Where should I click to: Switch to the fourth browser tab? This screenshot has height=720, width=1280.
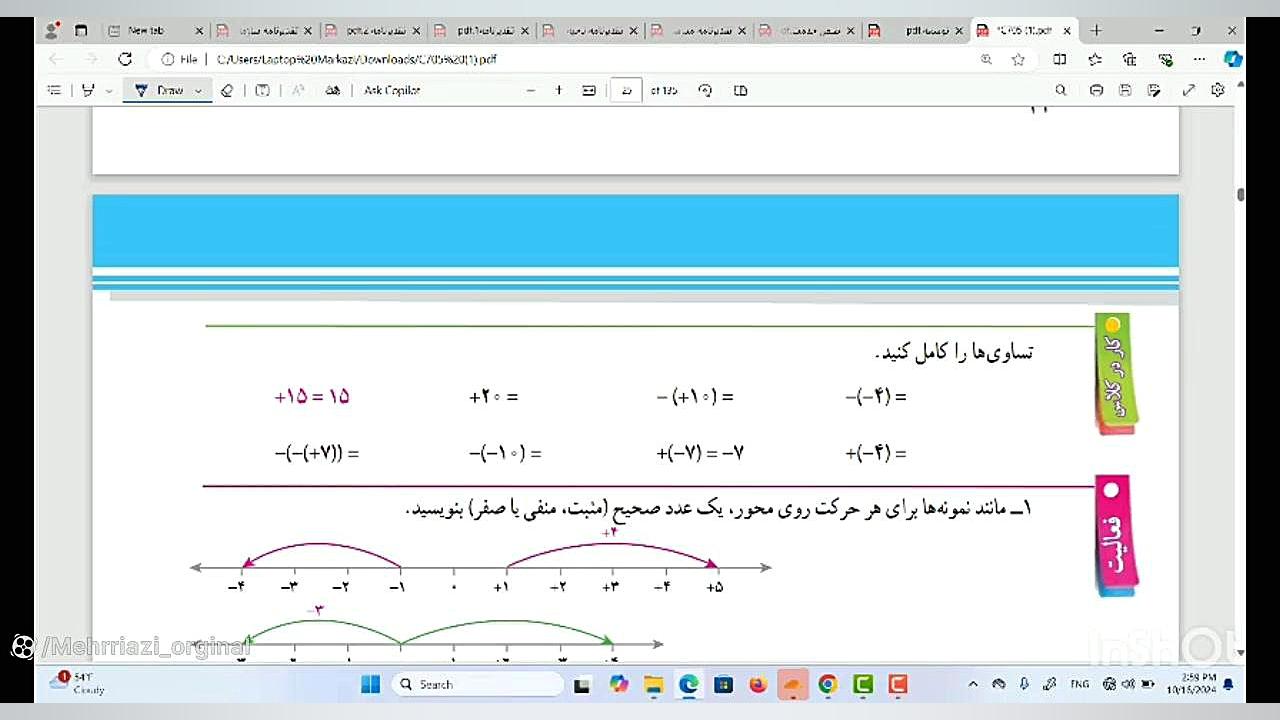tap(482, 30)
